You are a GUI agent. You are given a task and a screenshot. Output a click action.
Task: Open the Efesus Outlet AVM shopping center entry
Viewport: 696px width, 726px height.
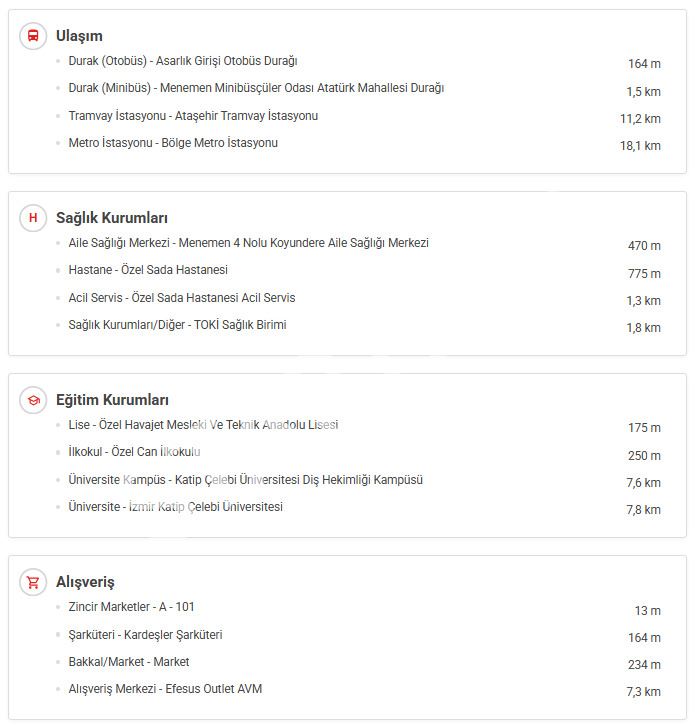pos(165,689)
